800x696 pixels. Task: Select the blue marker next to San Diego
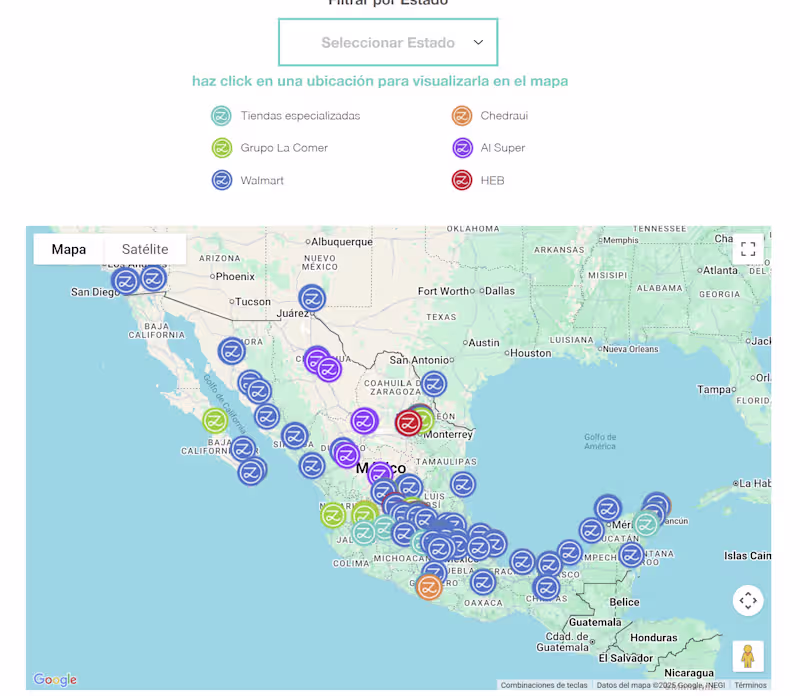coord(126,281)
